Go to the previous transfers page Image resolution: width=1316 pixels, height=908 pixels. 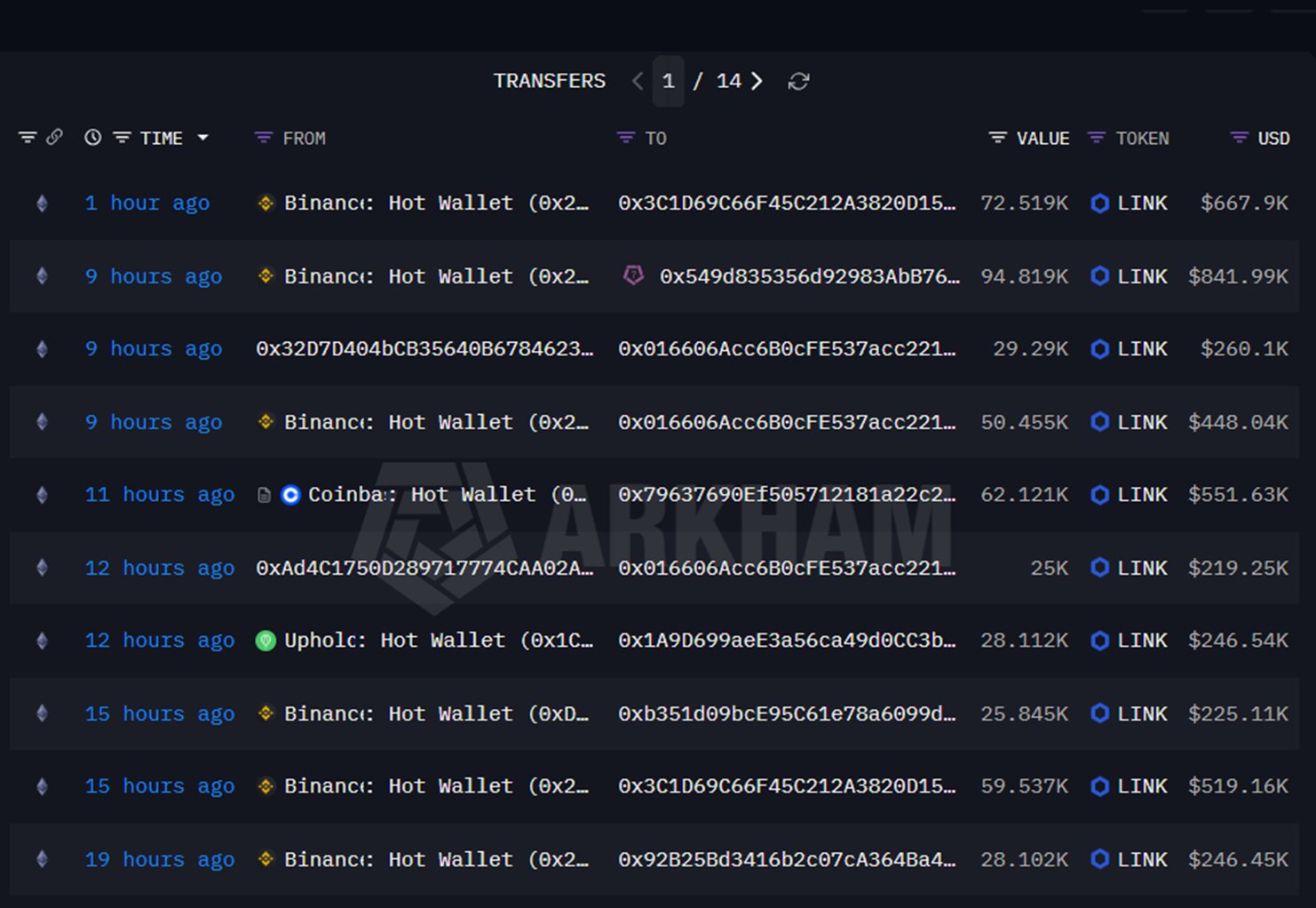click(x=638, y=82)
